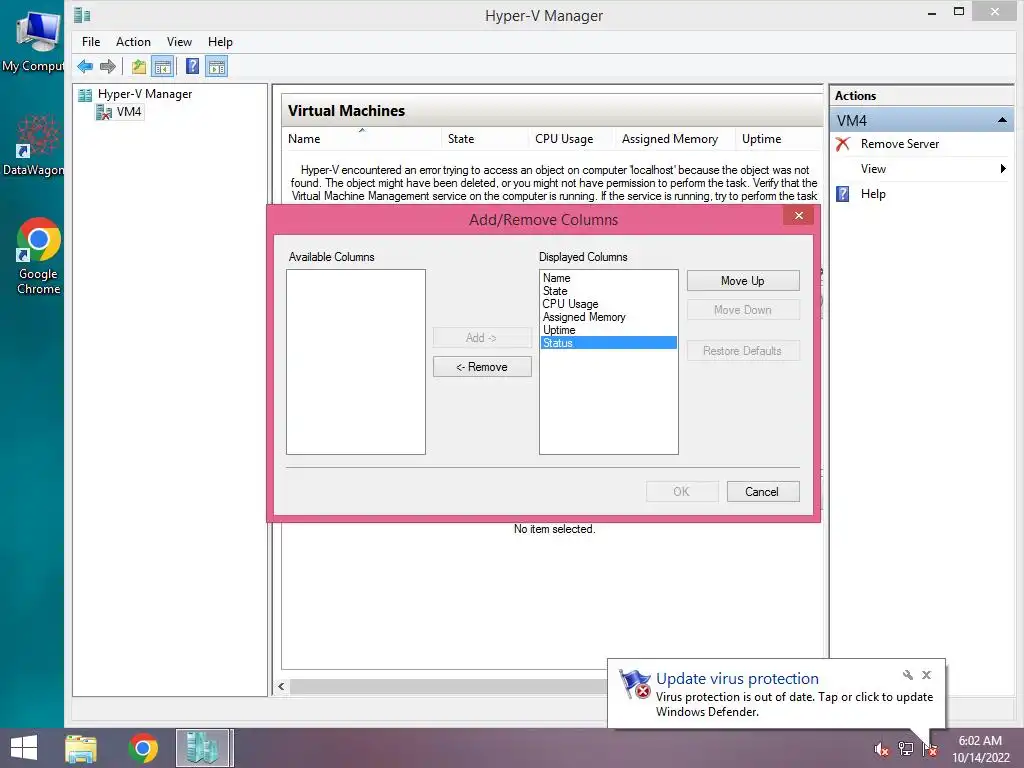The width and height of the screenshot is (1024, 768).
Task: Click the empty Available Columns list box
Action: click(x=356, y=362)
